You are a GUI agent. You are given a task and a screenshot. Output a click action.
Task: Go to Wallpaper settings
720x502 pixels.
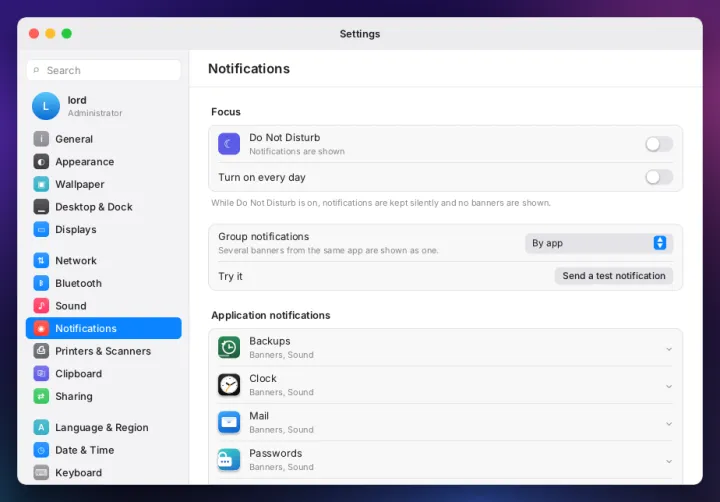point(104,184)
